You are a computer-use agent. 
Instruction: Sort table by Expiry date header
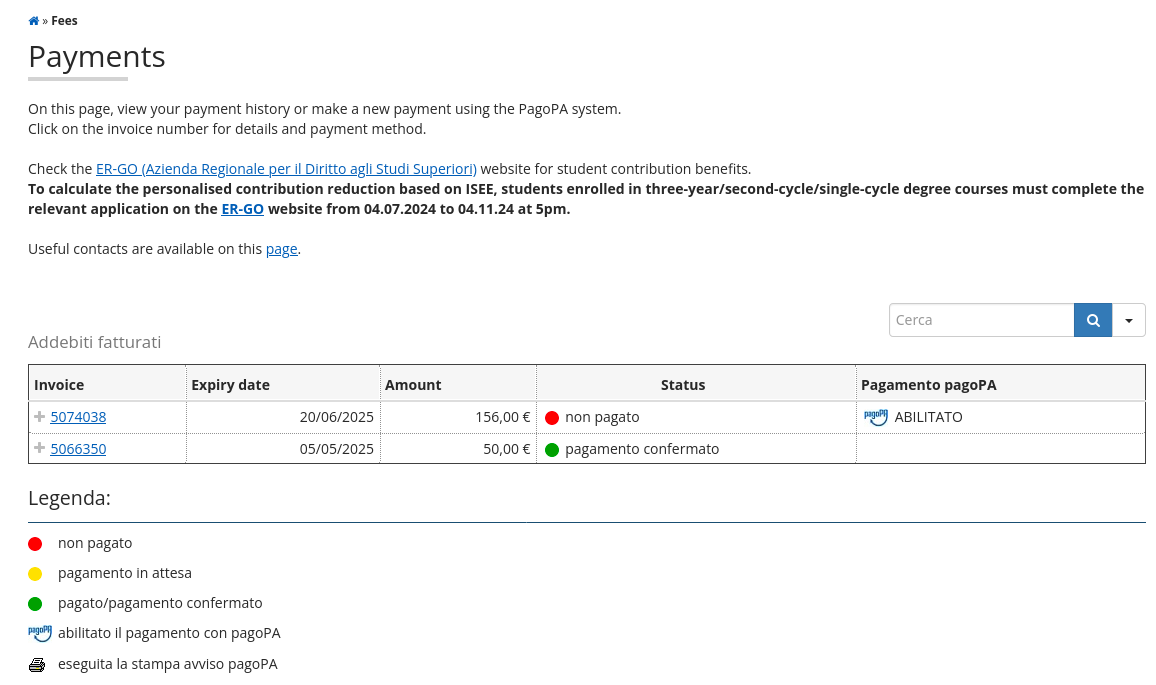pos(231,385)
